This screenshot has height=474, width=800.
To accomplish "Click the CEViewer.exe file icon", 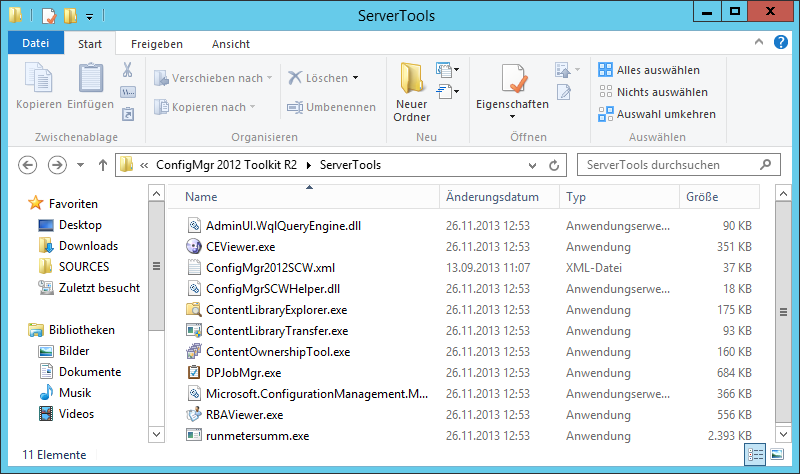I will (194, 246).
